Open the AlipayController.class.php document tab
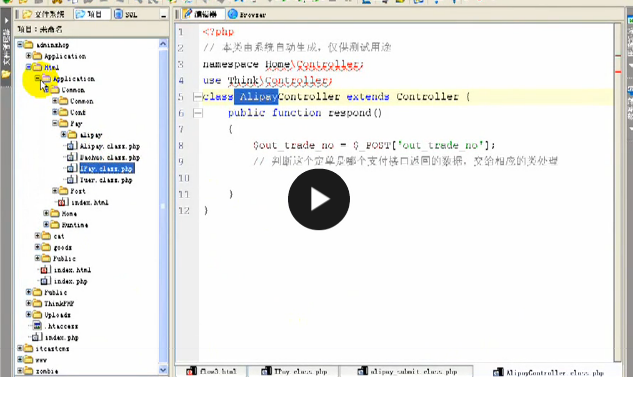Viewport: 633px width, 400px height. click(x=549, y=372)
